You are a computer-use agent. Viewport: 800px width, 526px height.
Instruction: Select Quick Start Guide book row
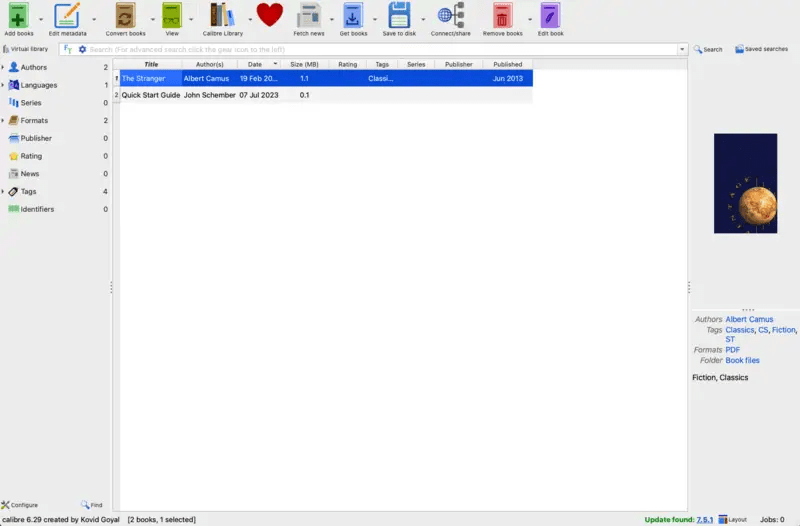[x=326, y=95]
